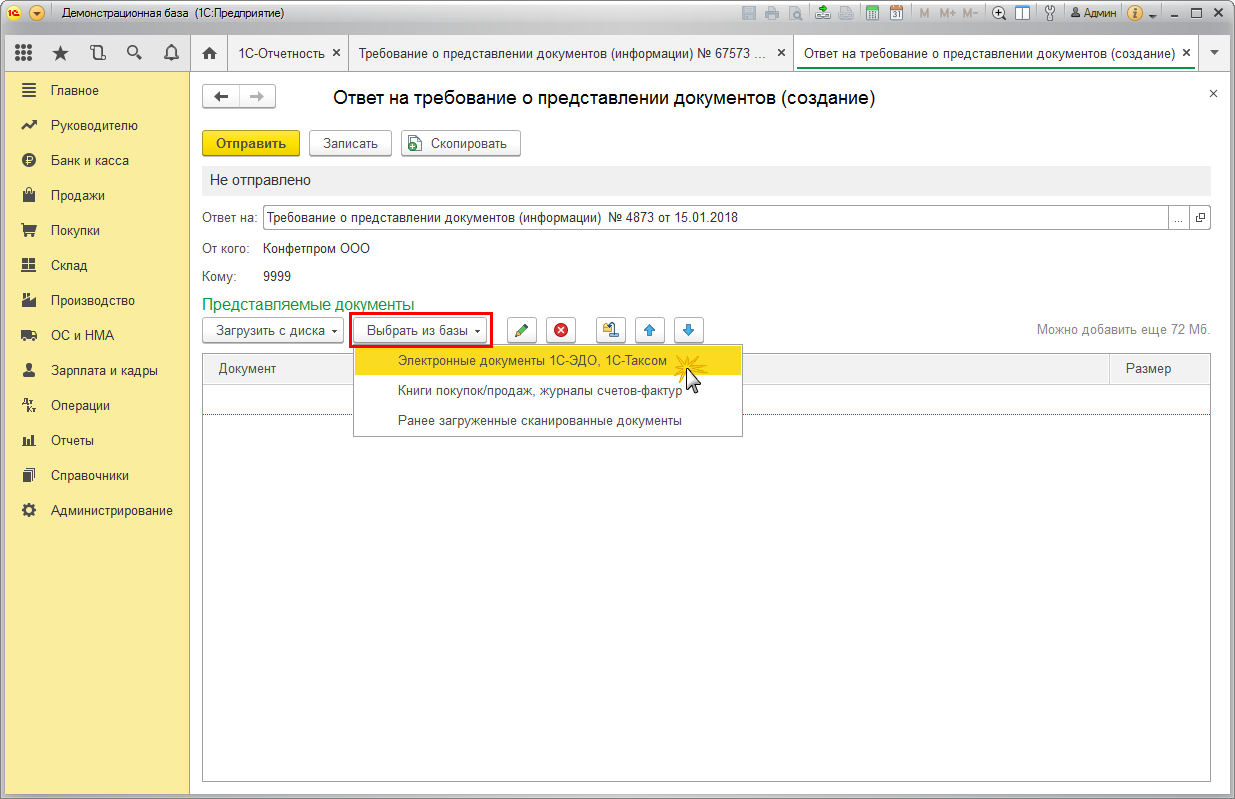The height and width of the screenshot is (799, 1235).
Task: Click the ellipsis select button in Ответ на field
Action: click(x=1178, y=217)
